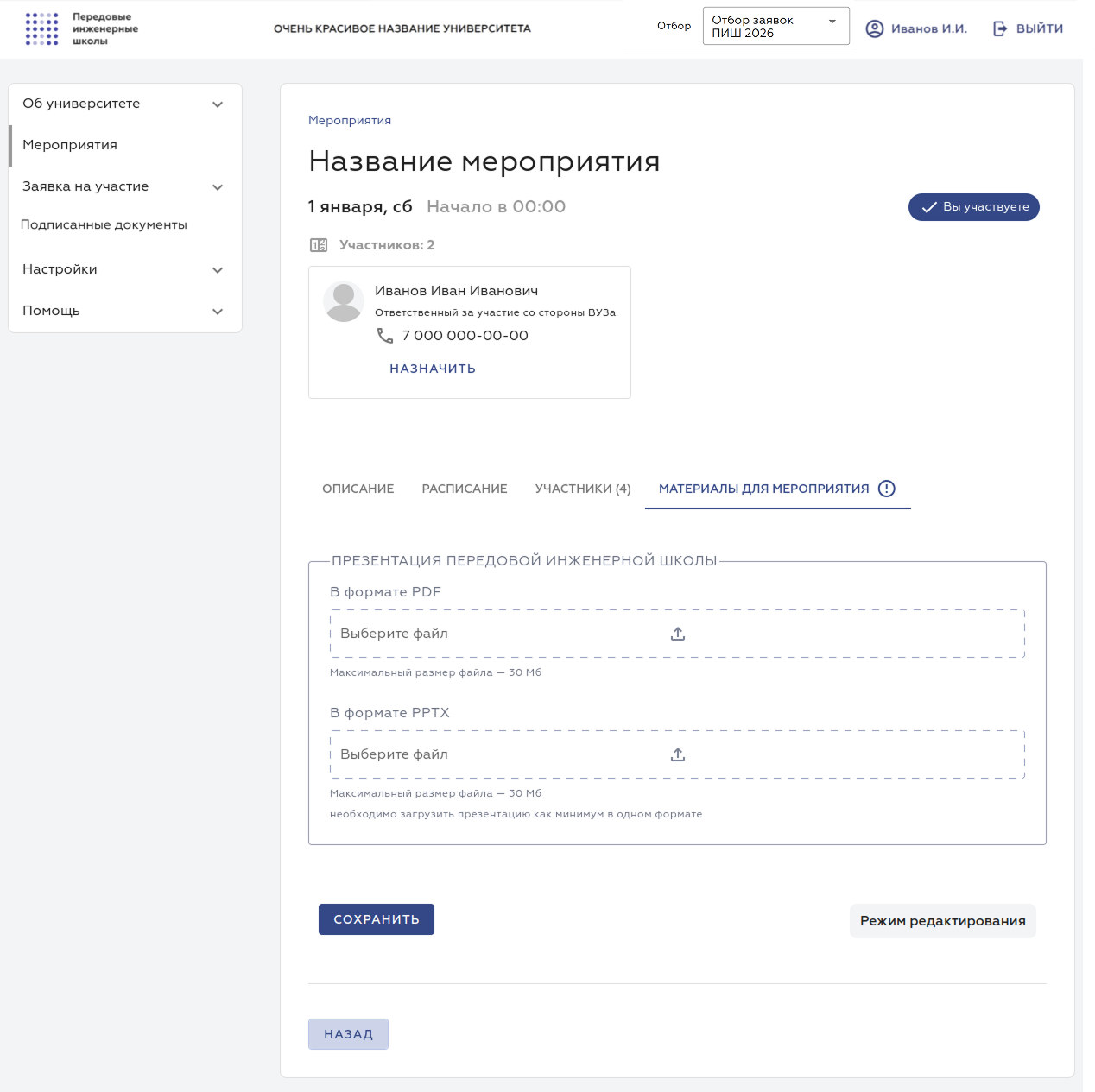Click the logout door icon
The width and height of the screenshot is (1095, 1092).
[x=1000, y=28]
